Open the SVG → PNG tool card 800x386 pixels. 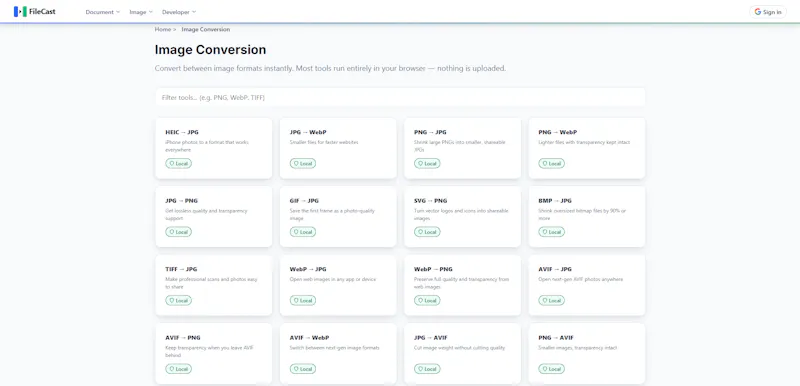(463, 217)
